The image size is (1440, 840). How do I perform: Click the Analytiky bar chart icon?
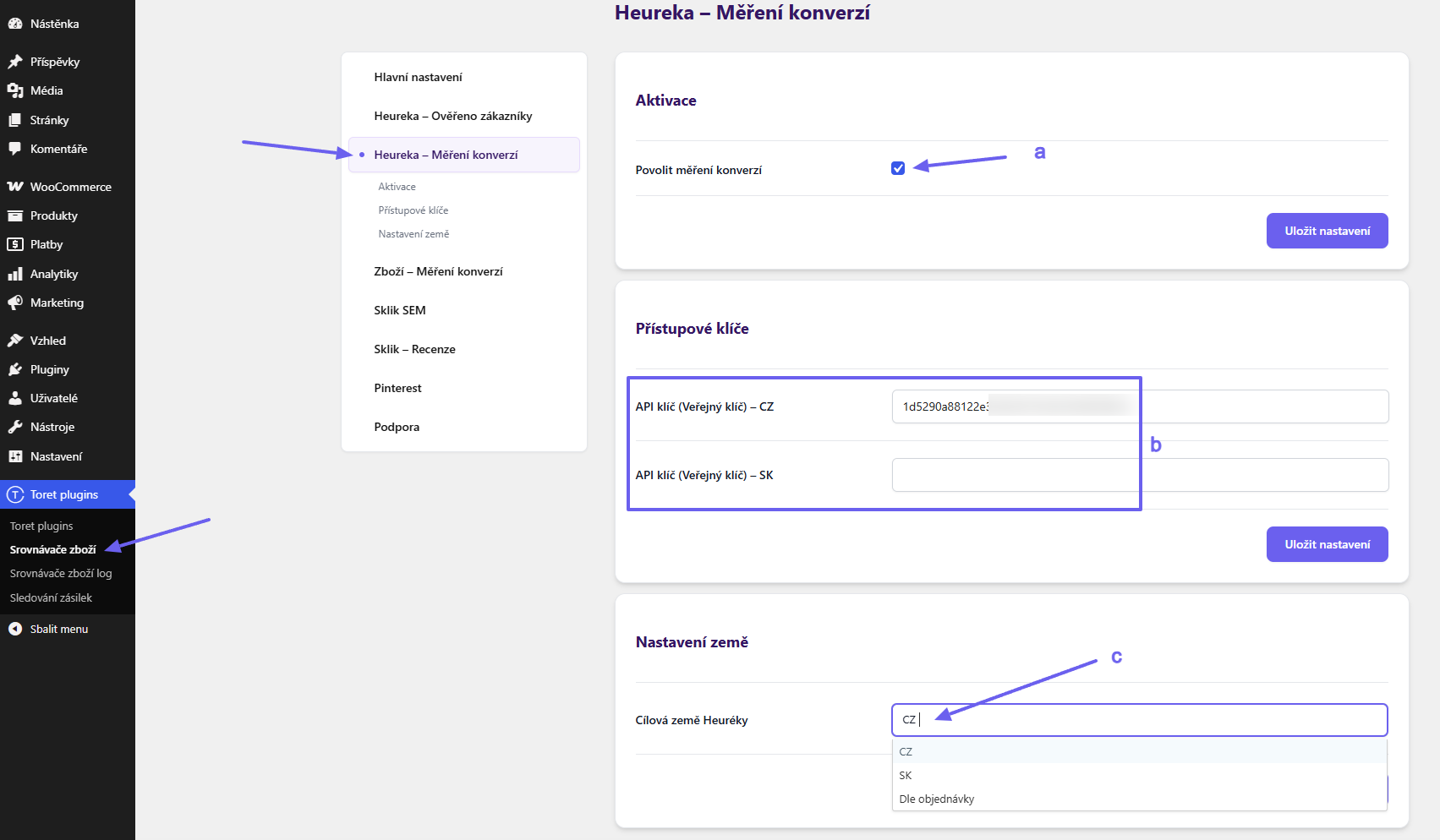[x=15, y=274]
